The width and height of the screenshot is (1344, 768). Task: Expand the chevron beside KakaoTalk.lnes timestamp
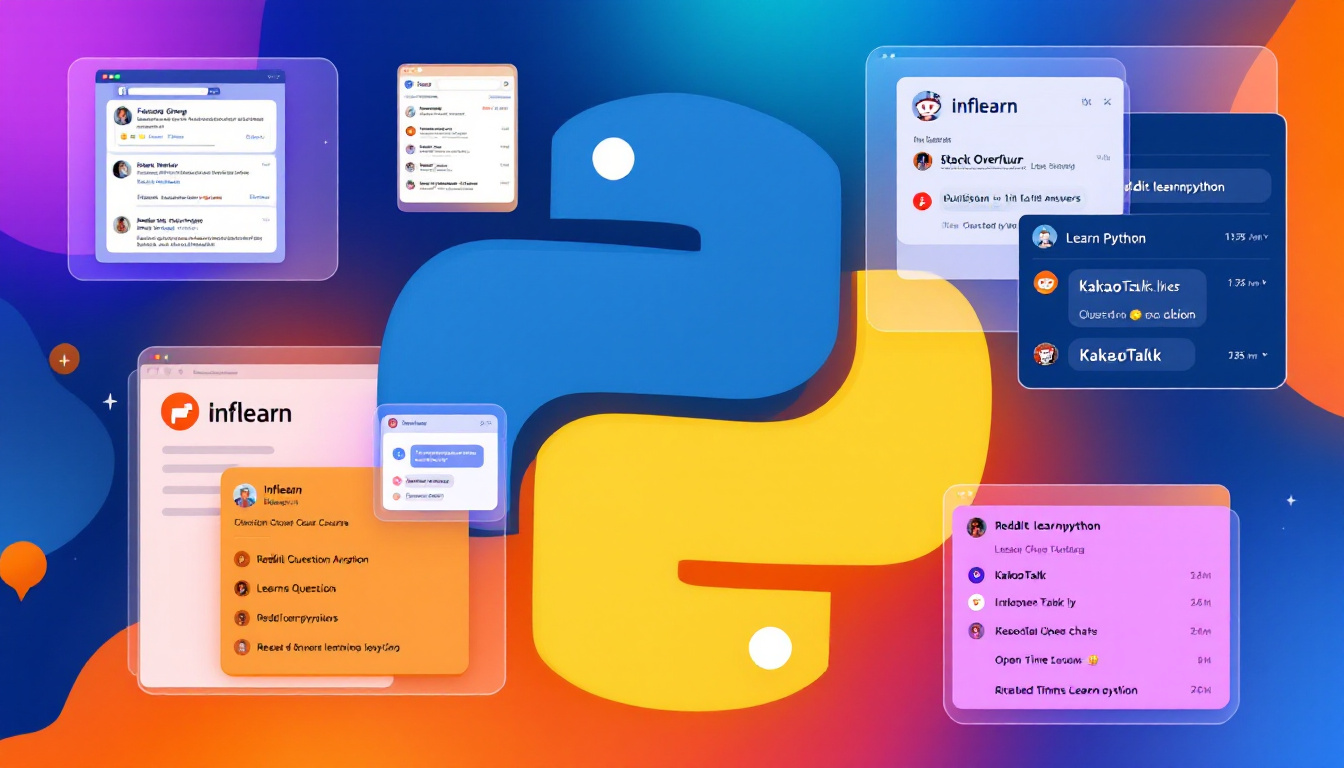click(x=1264, y=283)
